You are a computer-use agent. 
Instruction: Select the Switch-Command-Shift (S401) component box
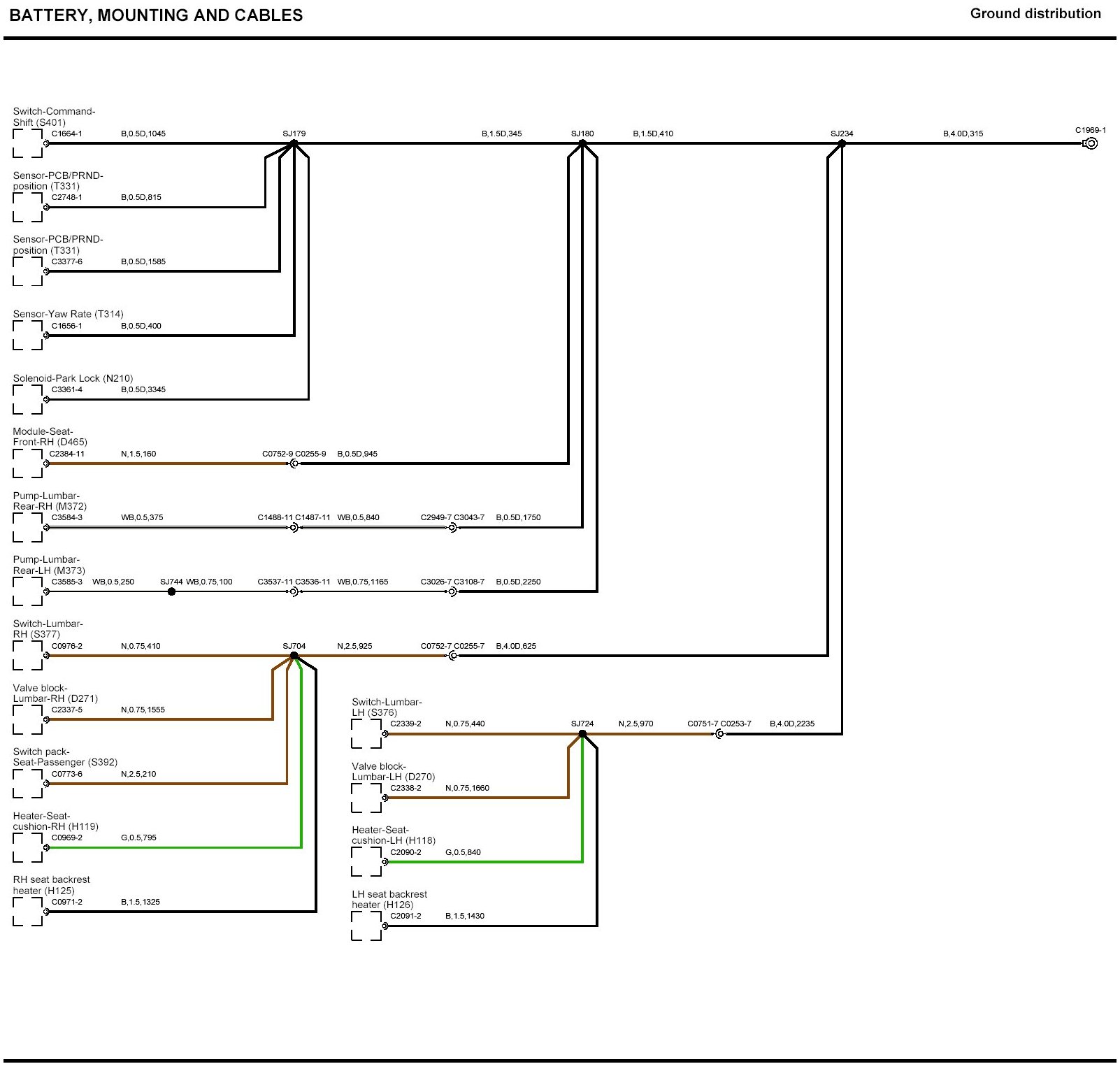[x=28, y=143]
